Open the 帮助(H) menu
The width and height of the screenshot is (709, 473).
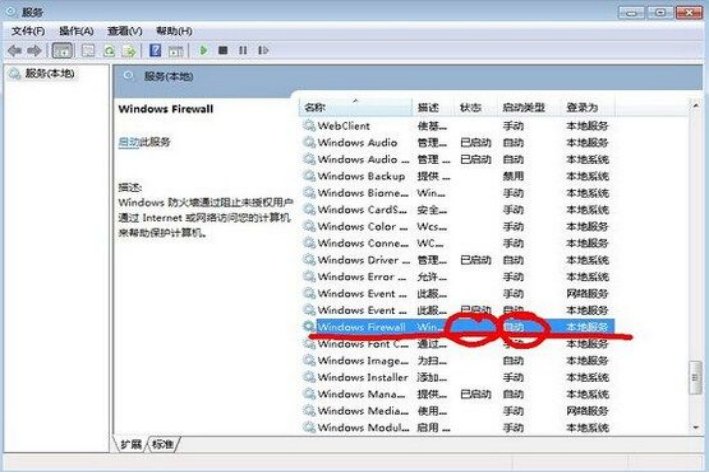pyautogui.click(x=174, y=31)
